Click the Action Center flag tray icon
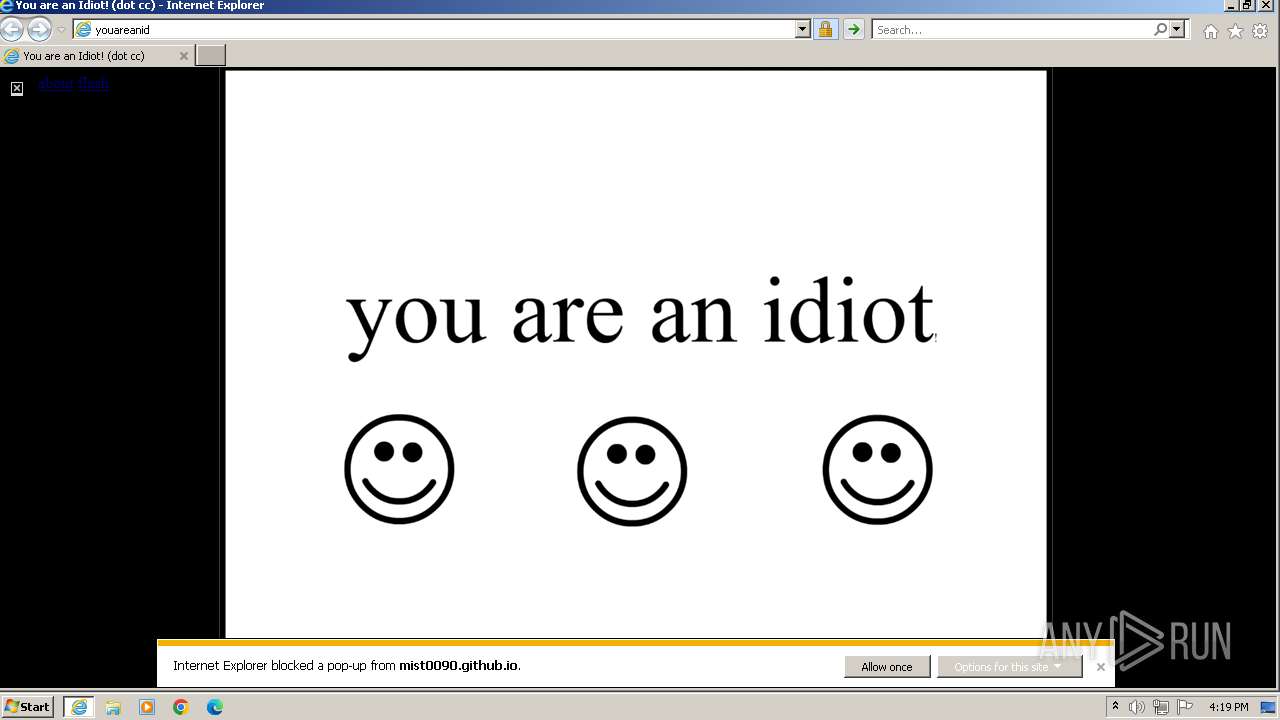This screenshot has width=1280, height=720. (x=1185, y=707)
